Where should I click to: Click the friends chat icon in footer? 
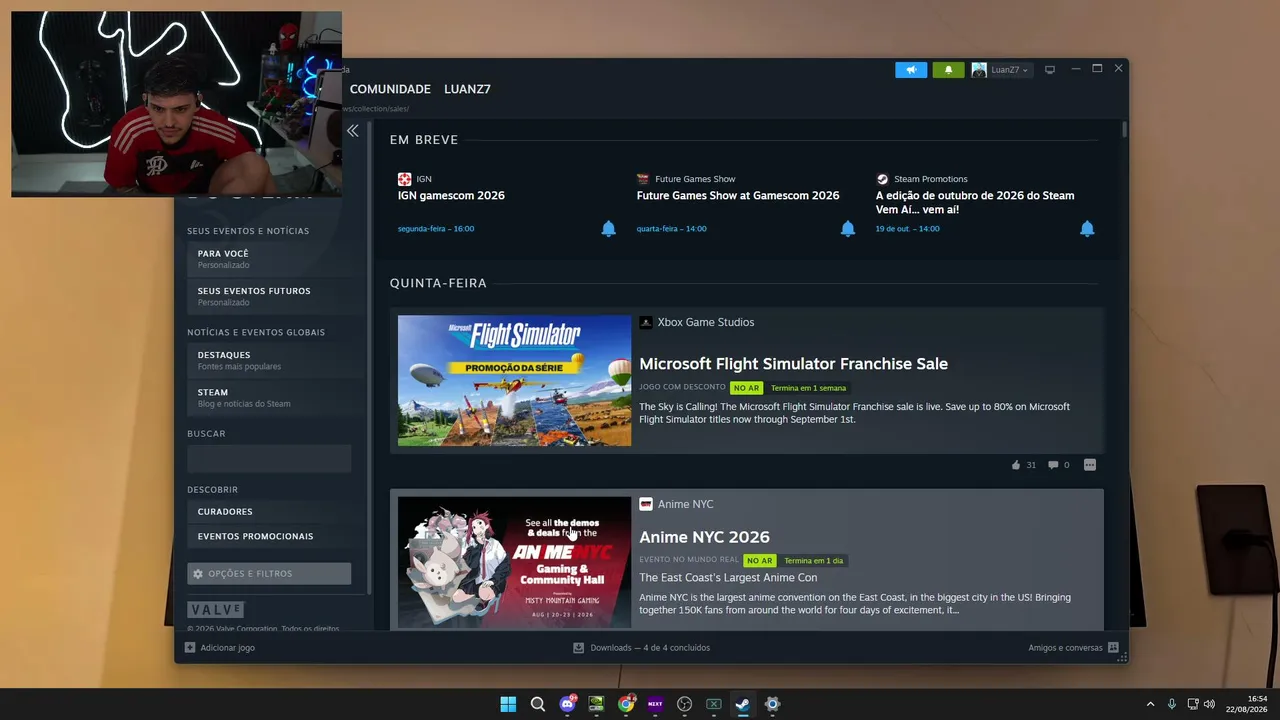coord(1113,648)
